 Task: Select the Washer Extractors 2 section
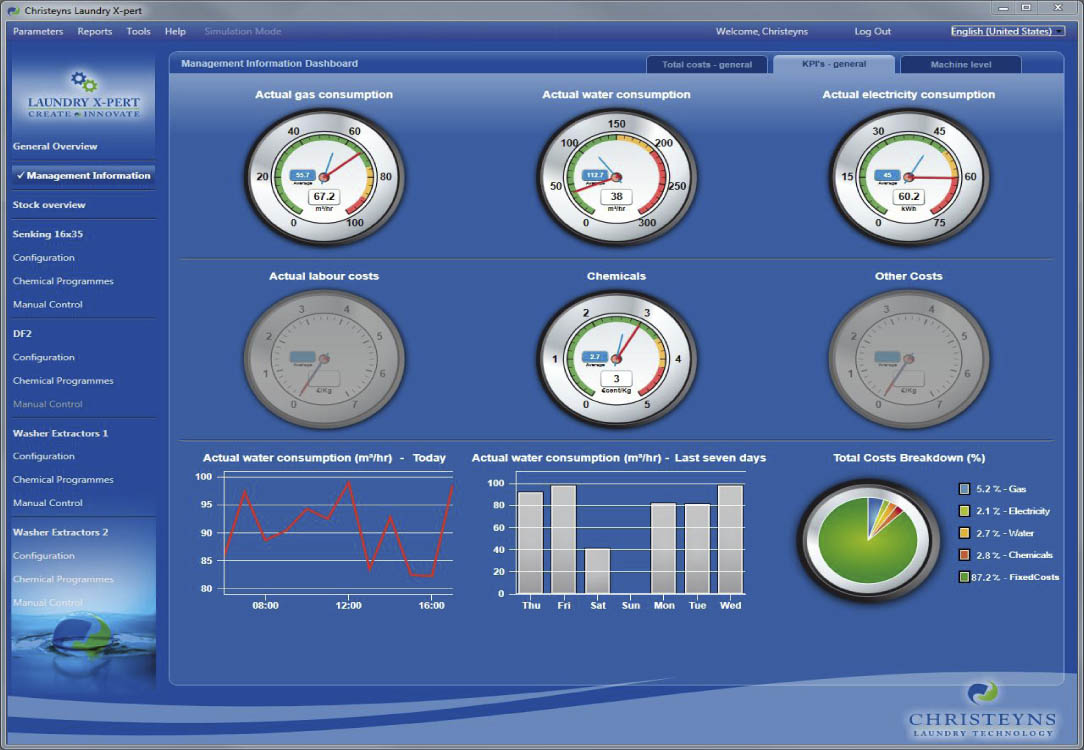tap(60, 532)
